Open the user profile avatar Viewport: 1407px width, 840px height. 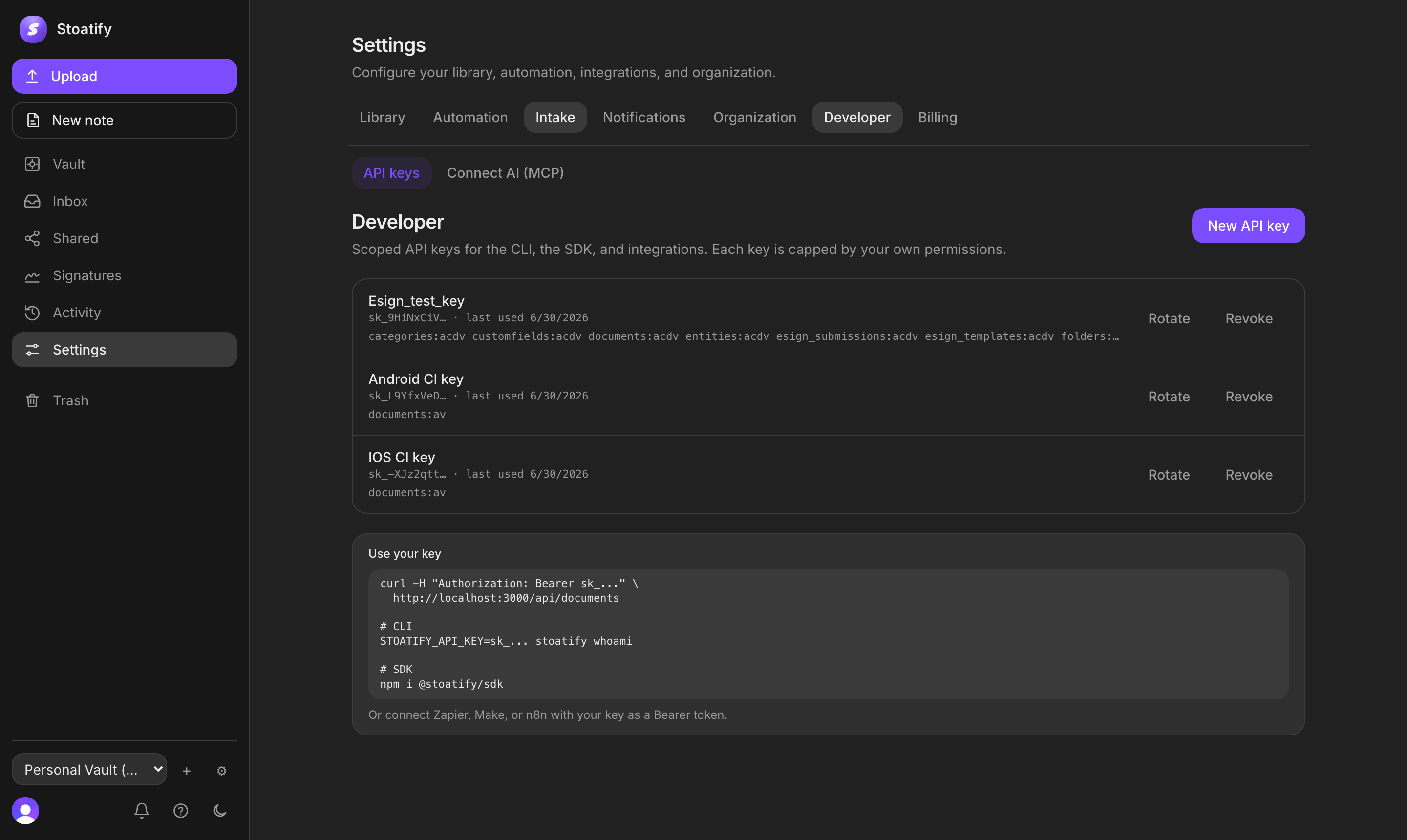tap(25, 811)
